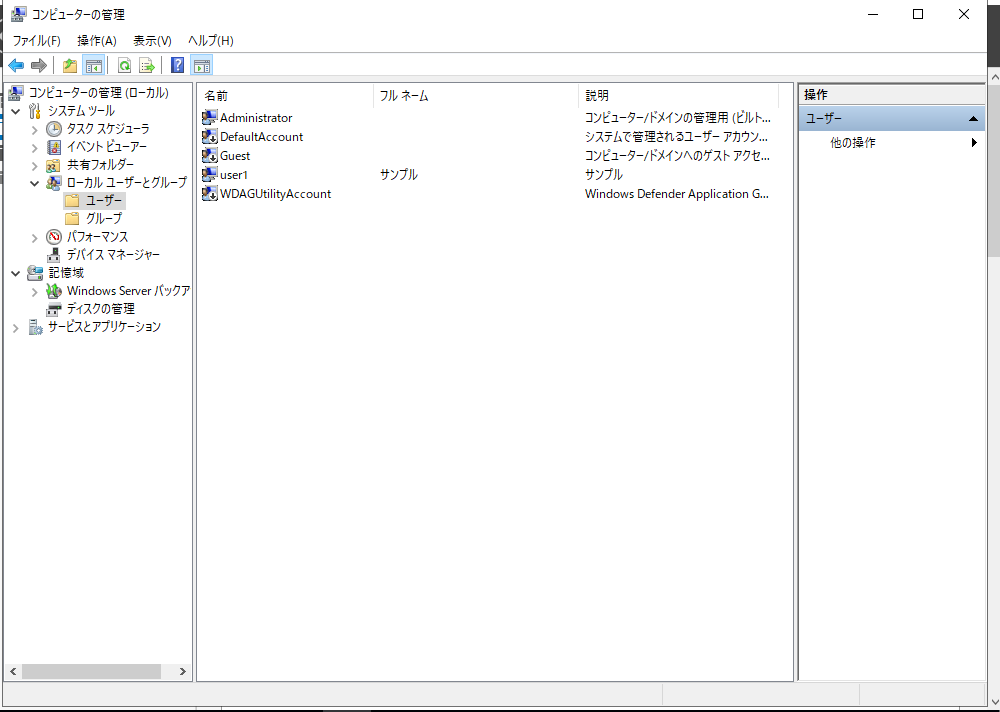Expand the Windows Server バックアップ node
The image size is (1000, 712).
(35, 292)
